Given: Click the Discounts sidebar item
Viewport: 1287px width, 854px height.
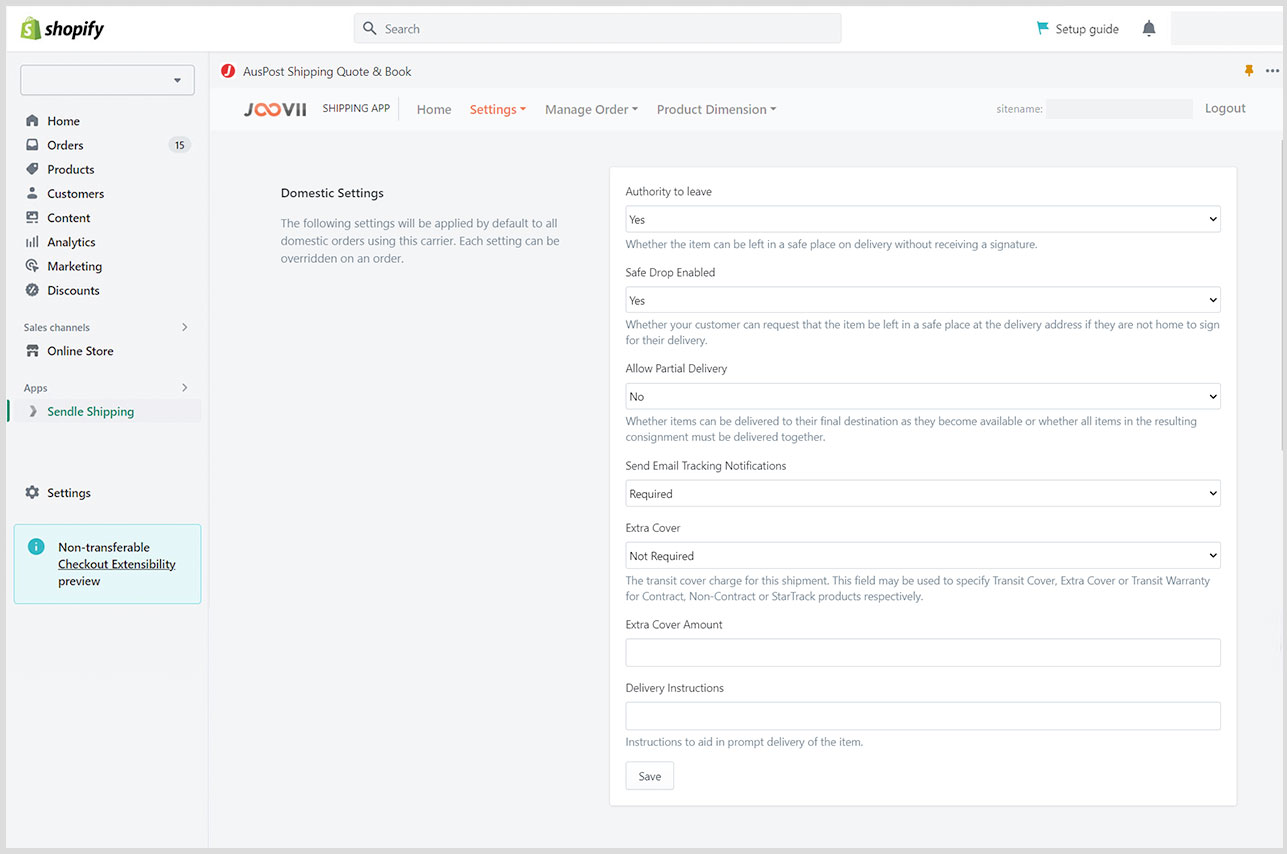Looking at the screenshot, I should click(73, 290).
